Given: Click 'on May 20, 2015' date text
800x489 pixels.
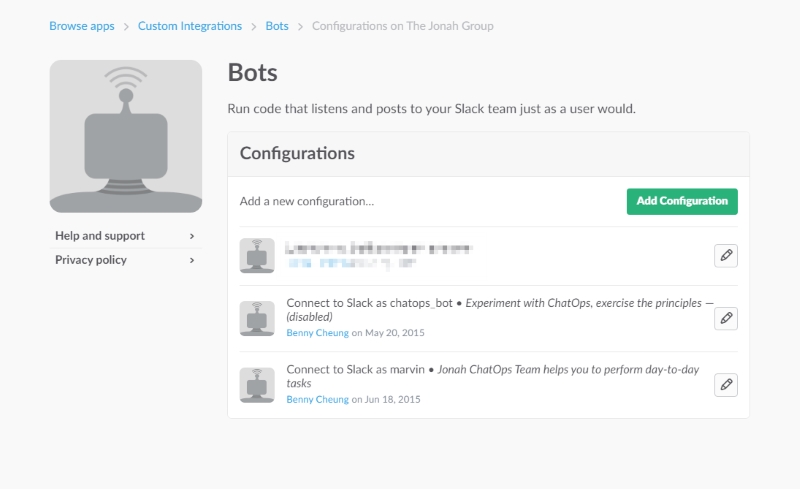Looking at the screenshot, I should [x=388, y=333].
